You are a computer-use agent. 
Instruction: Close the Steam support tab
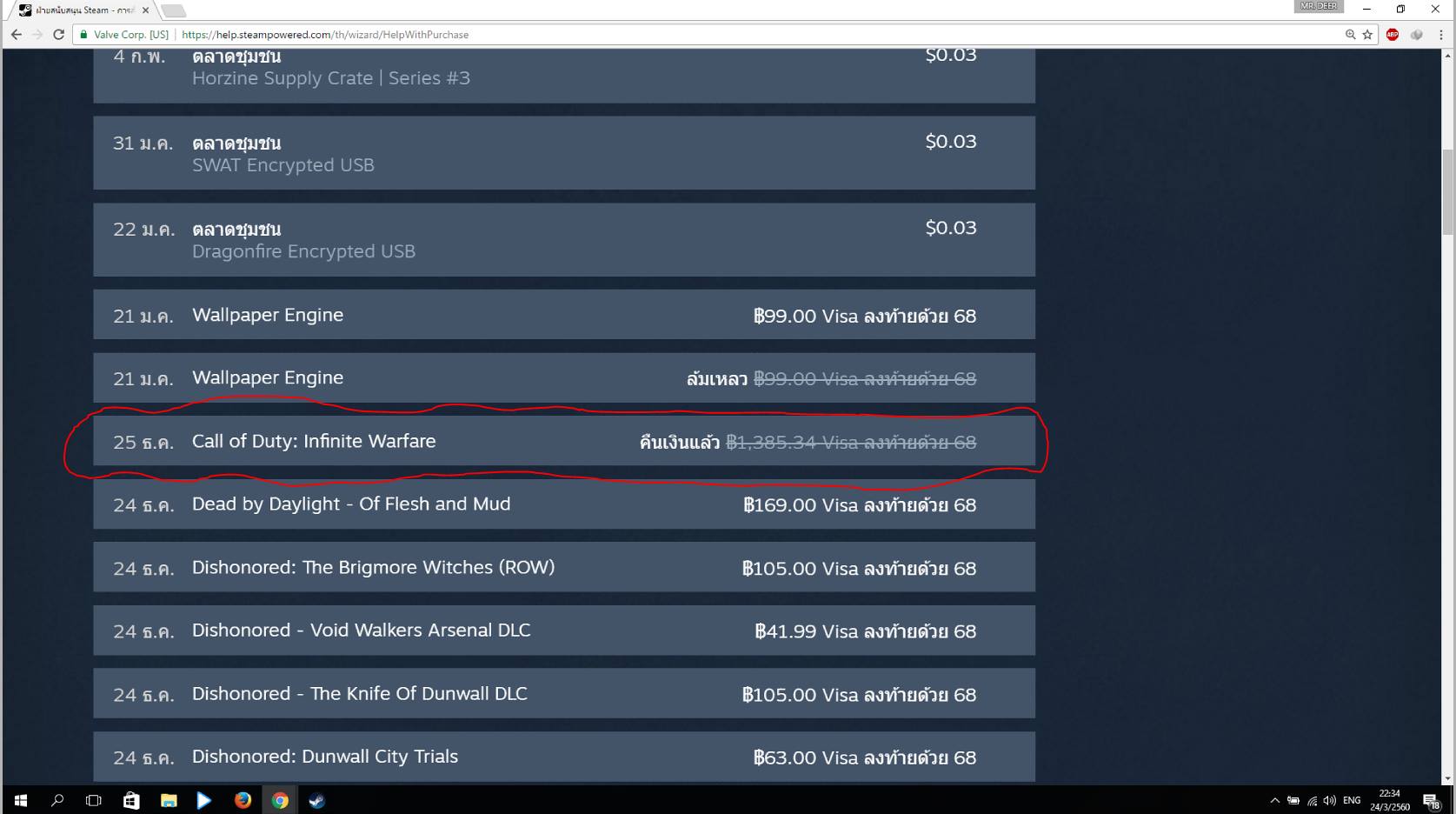click(x=145, y=10)
